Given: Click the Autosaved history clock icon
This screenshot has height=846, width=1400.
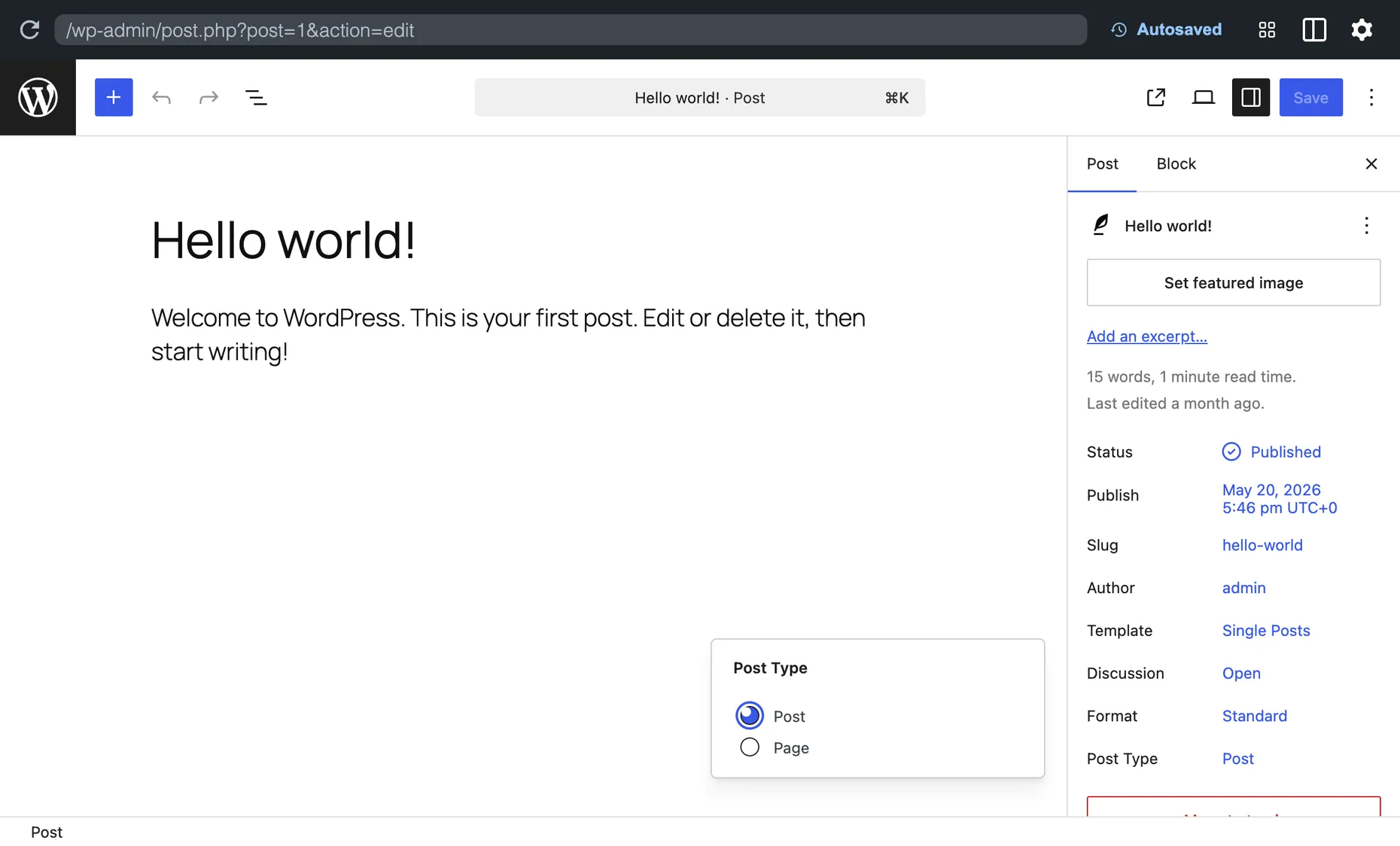Looking at the screenshot, I should tap(1119, 29).
